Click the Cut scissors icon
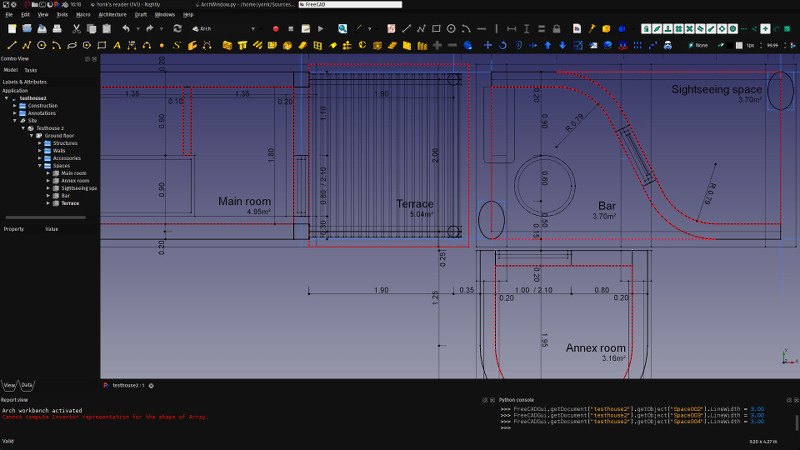This screenshot has width=800, height=450. point(77,29)
